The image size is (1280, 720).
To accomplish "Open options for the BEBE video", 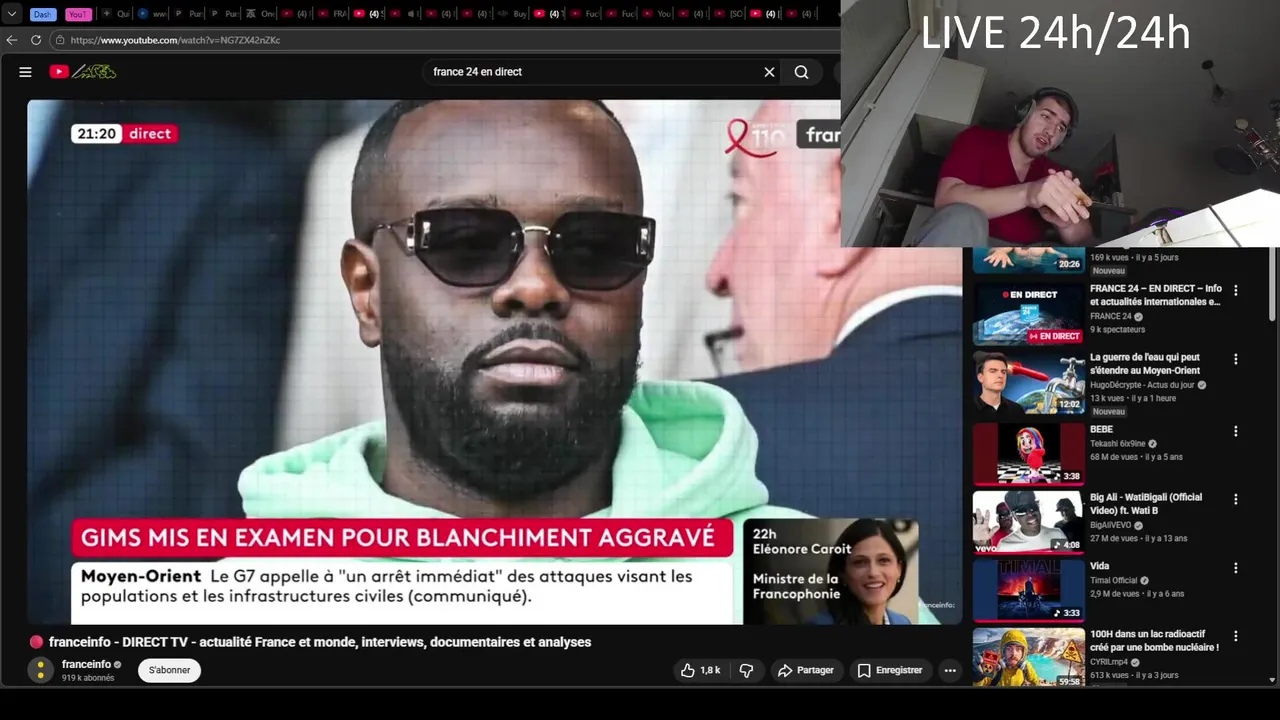I will [x=1235, y=431].
